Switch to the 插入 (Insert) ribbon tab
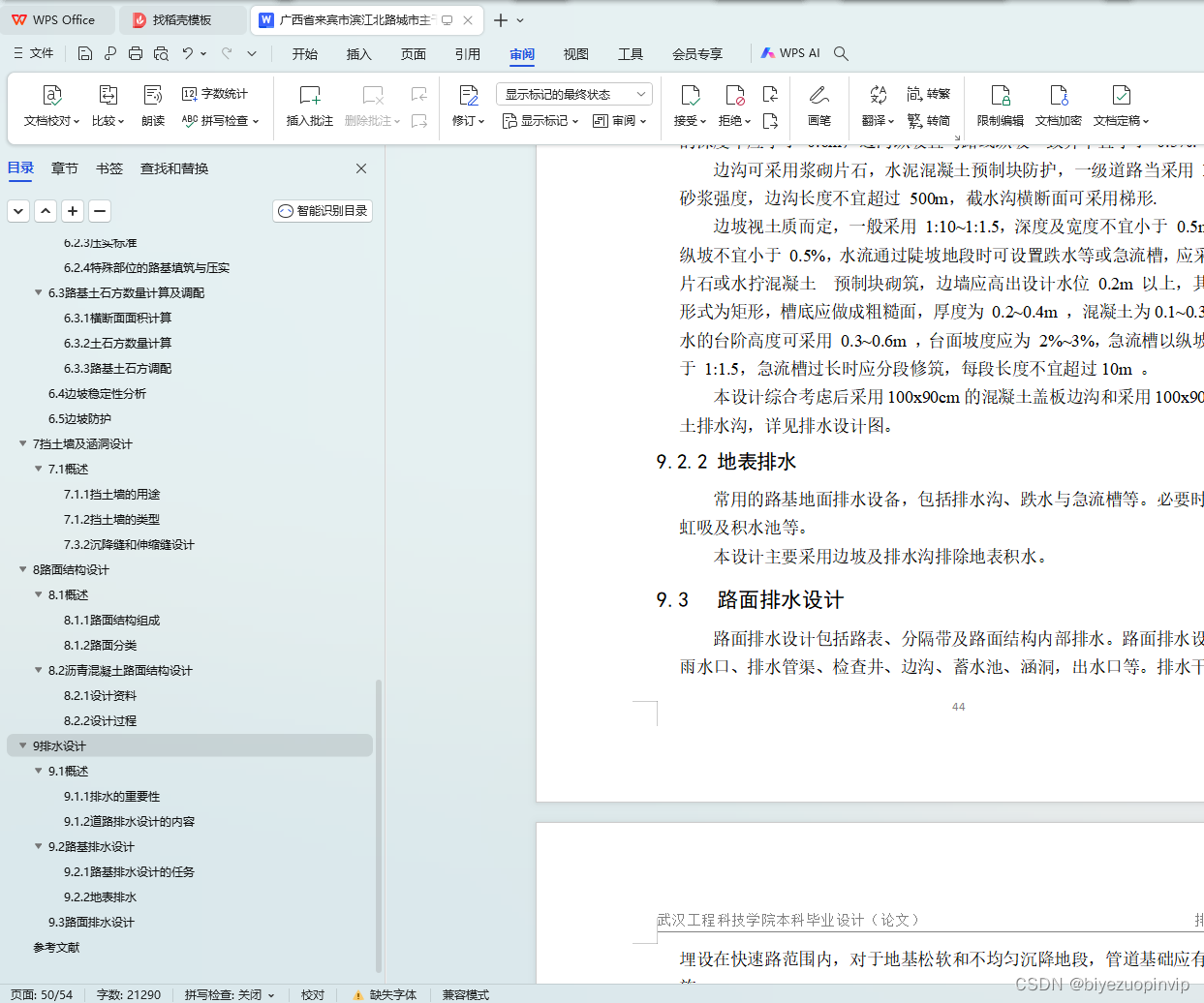1204x1003 pixels. point(359,54)
